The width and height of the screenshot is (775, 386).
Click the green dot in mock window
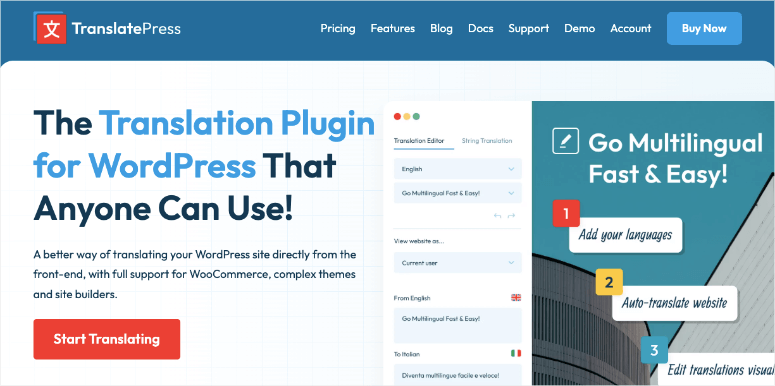coord(416,117)
